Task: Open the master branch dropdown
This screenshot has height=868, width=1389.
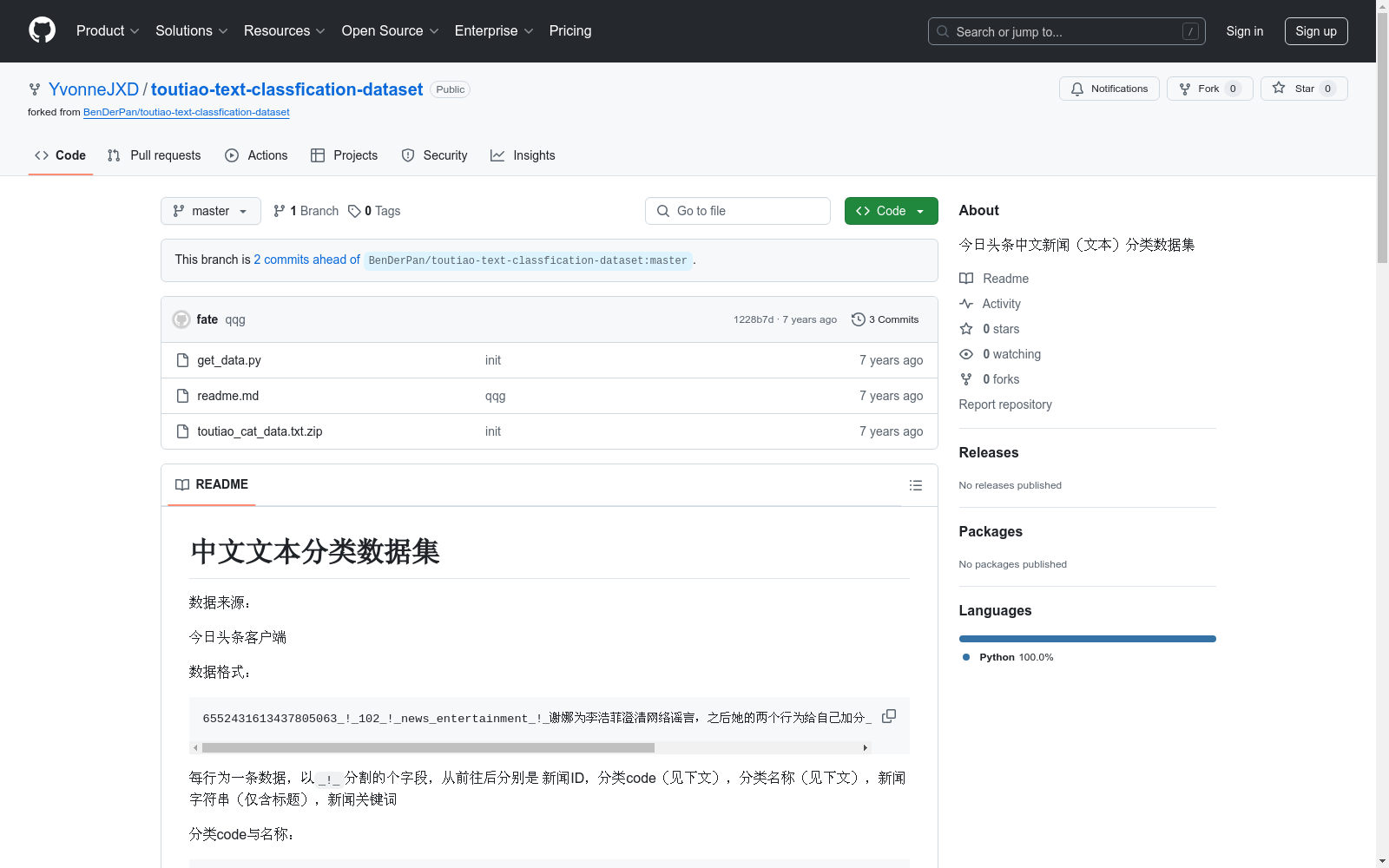Action: point(211,211)
